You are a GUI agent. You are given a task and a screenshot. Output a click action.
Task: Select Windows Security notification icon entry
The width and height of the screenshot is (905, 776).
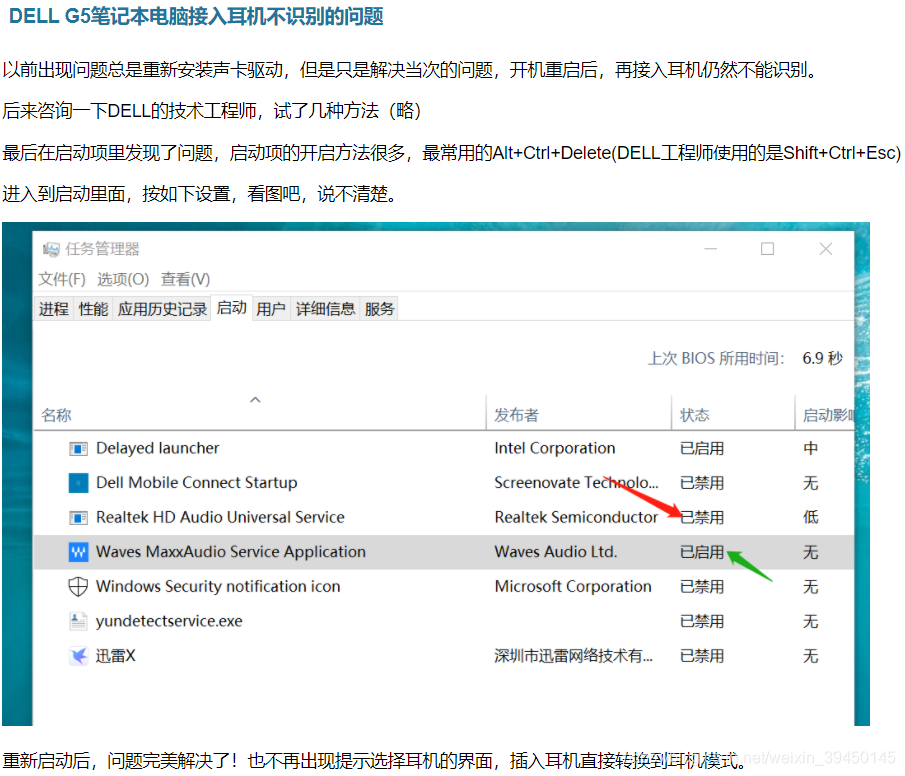click(218, 587)
